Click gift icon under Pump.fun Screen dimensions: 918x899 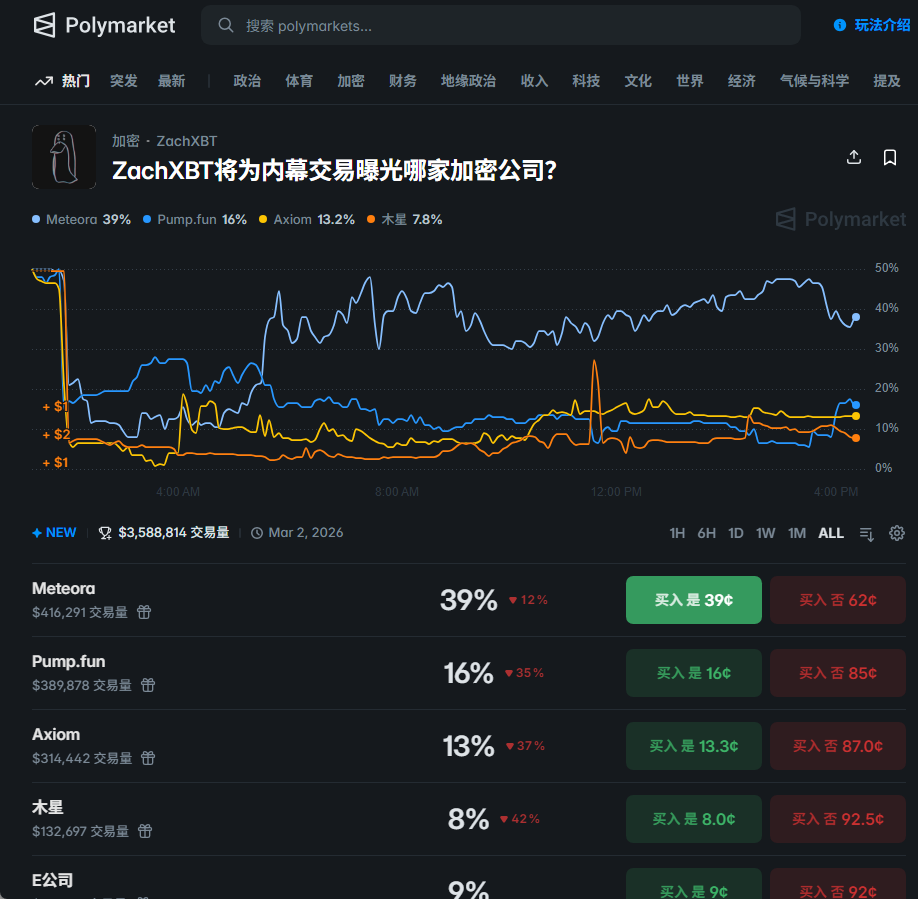click(x=148, y=685)
